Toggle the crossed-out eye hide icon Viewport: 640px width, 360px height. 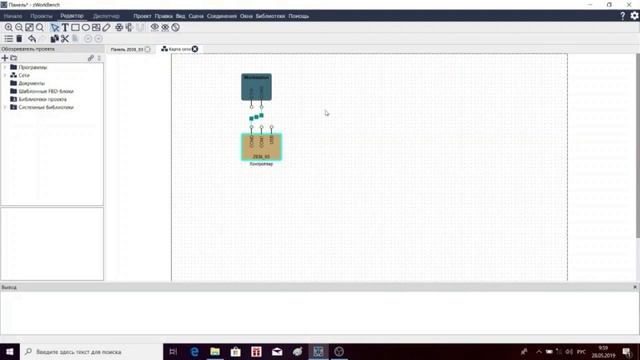click(x=165, y=27)
